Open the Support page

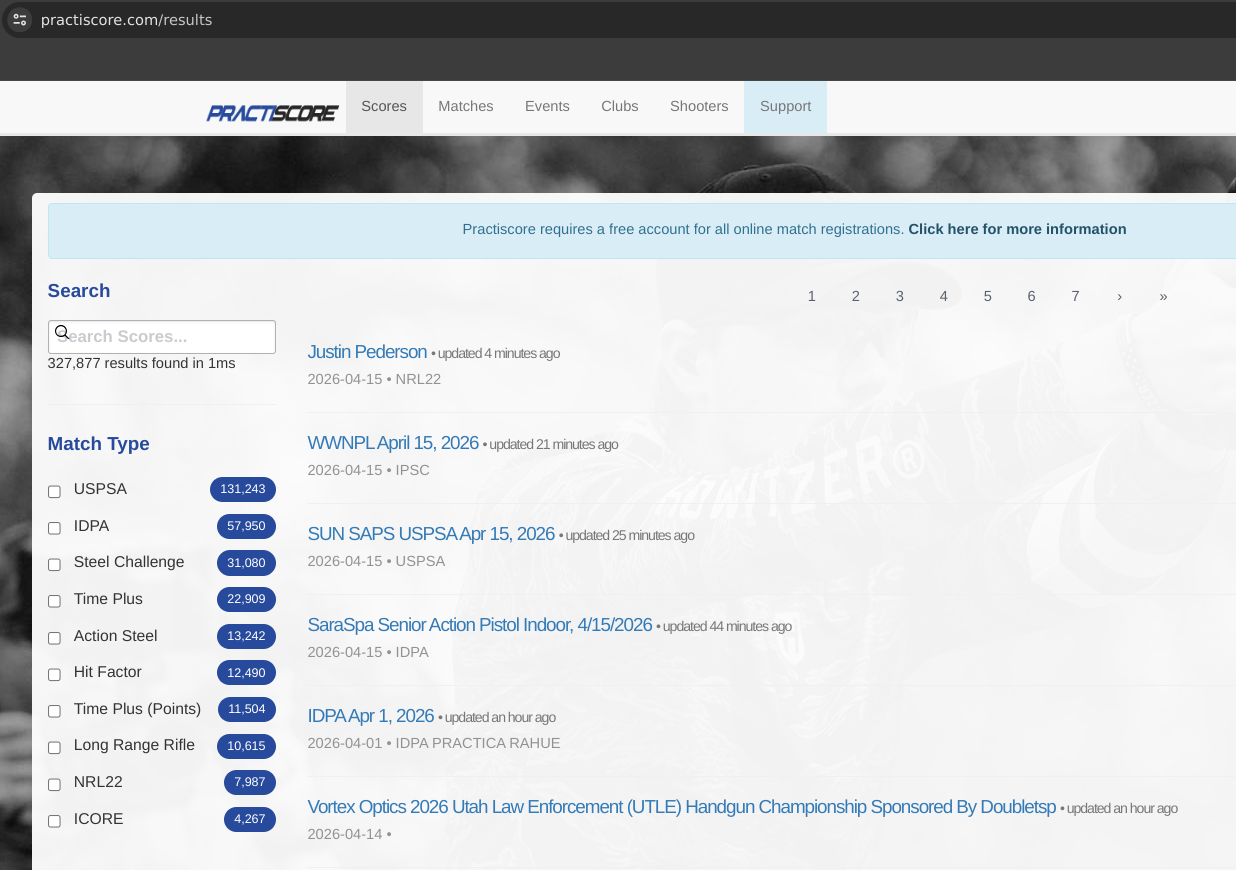785,106
